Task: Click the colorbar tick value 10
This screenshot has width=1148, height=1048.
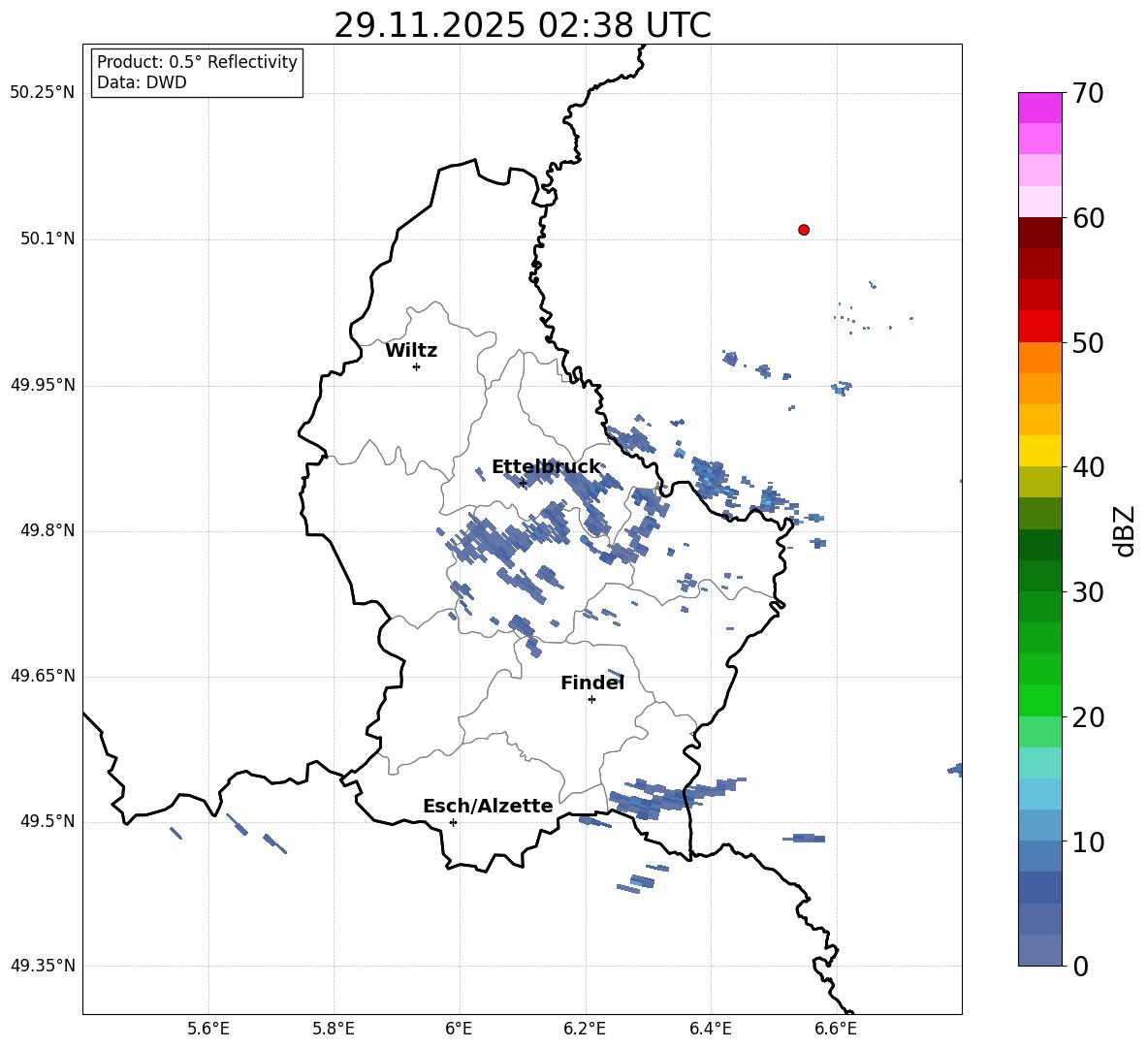Action: tap(1089, 842)
